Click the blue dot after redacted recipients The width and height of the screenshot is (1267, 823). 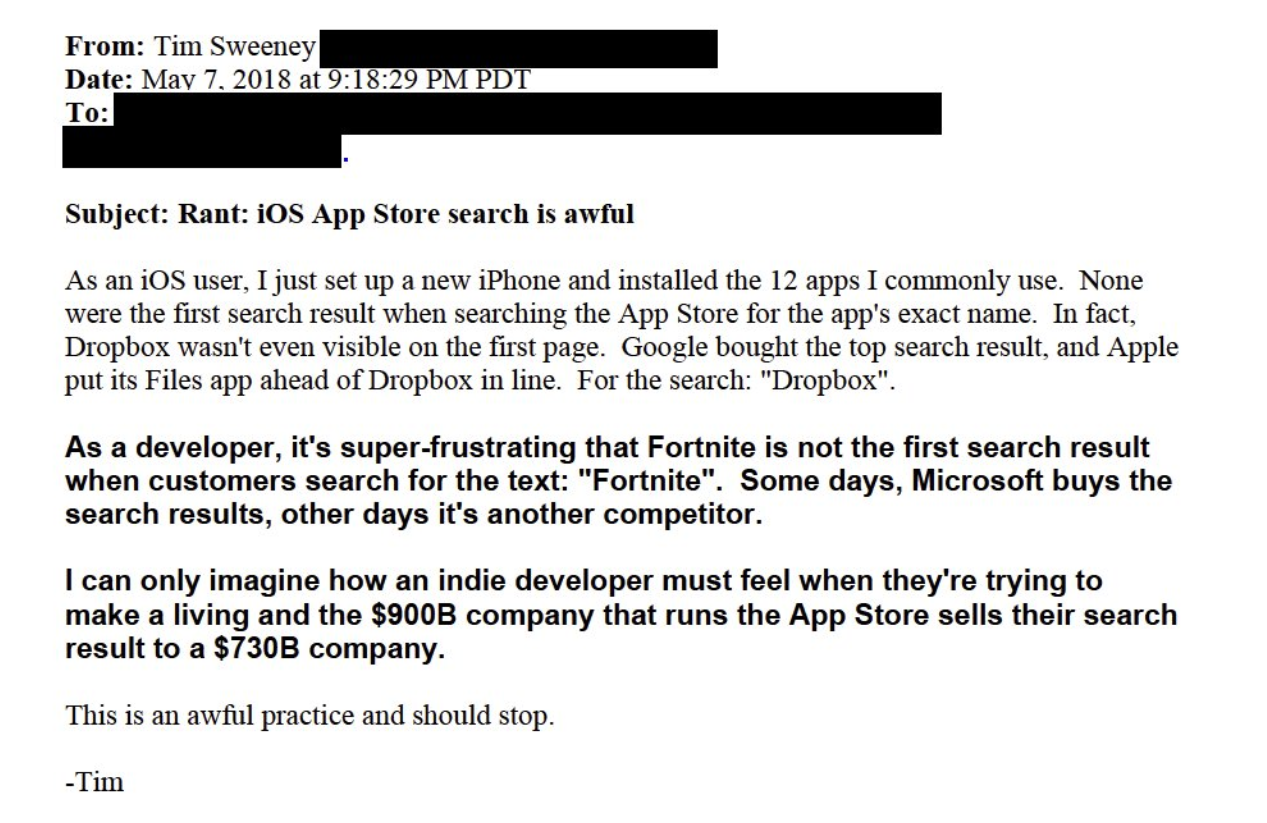[345, 158]
